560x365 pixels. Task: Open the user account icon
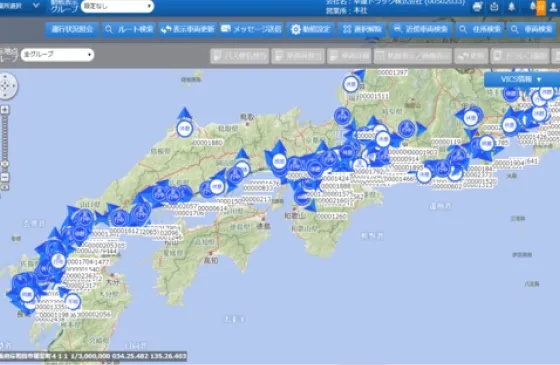coord(553,7)
